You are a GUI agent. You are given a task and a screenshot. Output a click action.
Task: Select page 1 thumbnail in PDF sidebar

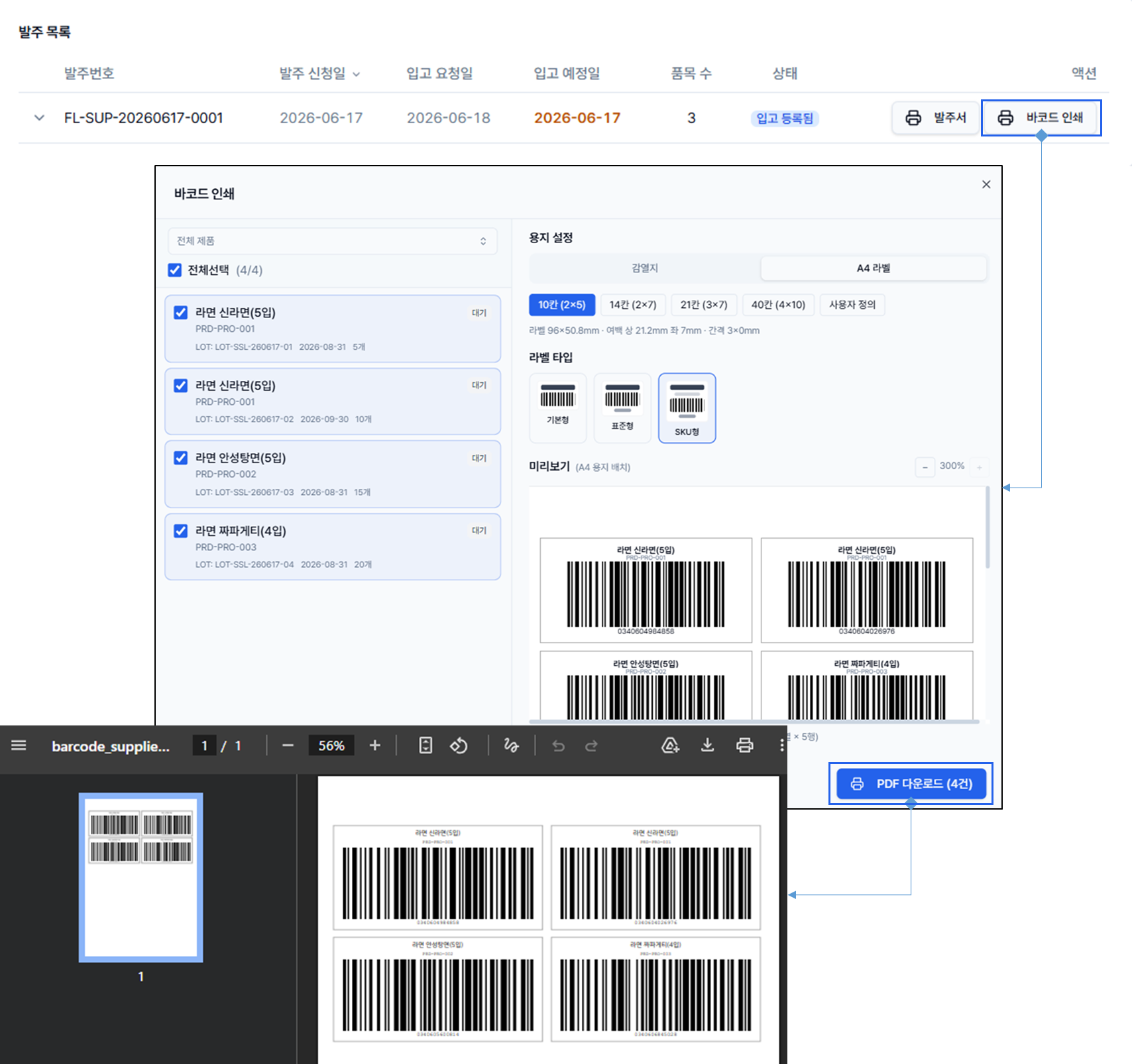pos(141,877)
